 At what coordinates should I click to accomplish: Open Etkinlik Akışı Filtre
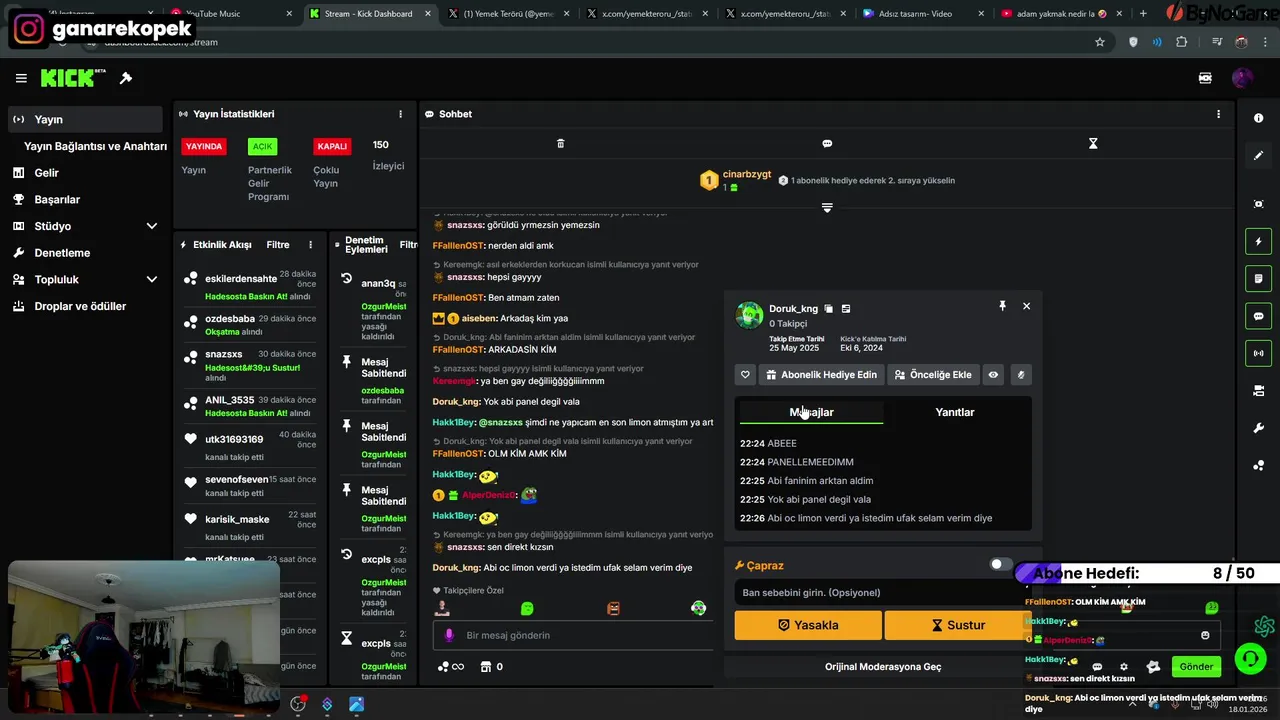(277, 245)
